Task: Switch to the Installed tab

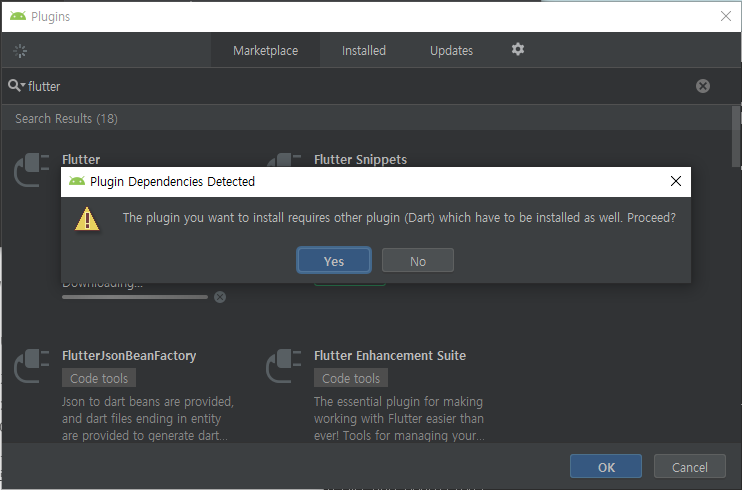Action: click(363, 50)
